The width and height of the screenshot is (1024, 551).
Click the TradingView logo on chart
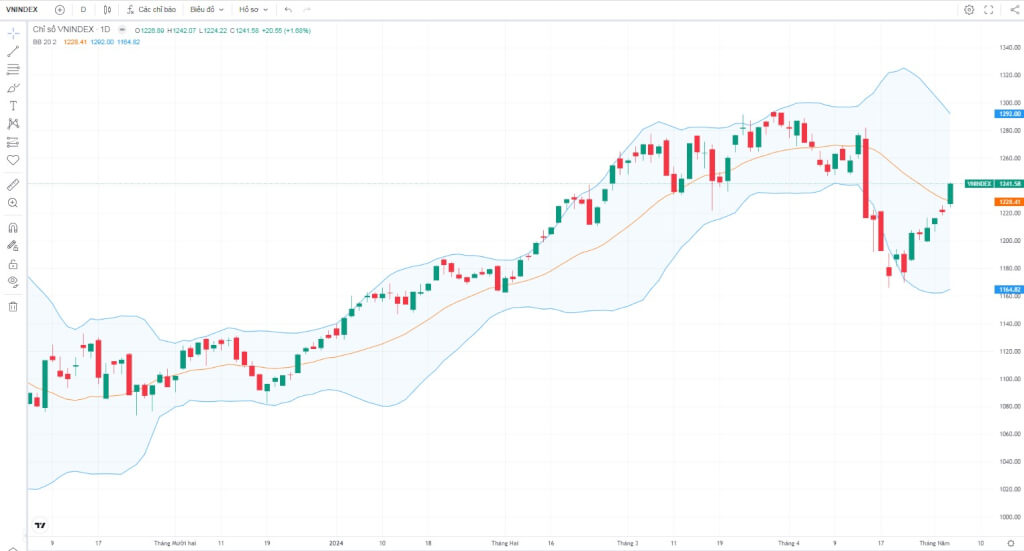[40, 525]
